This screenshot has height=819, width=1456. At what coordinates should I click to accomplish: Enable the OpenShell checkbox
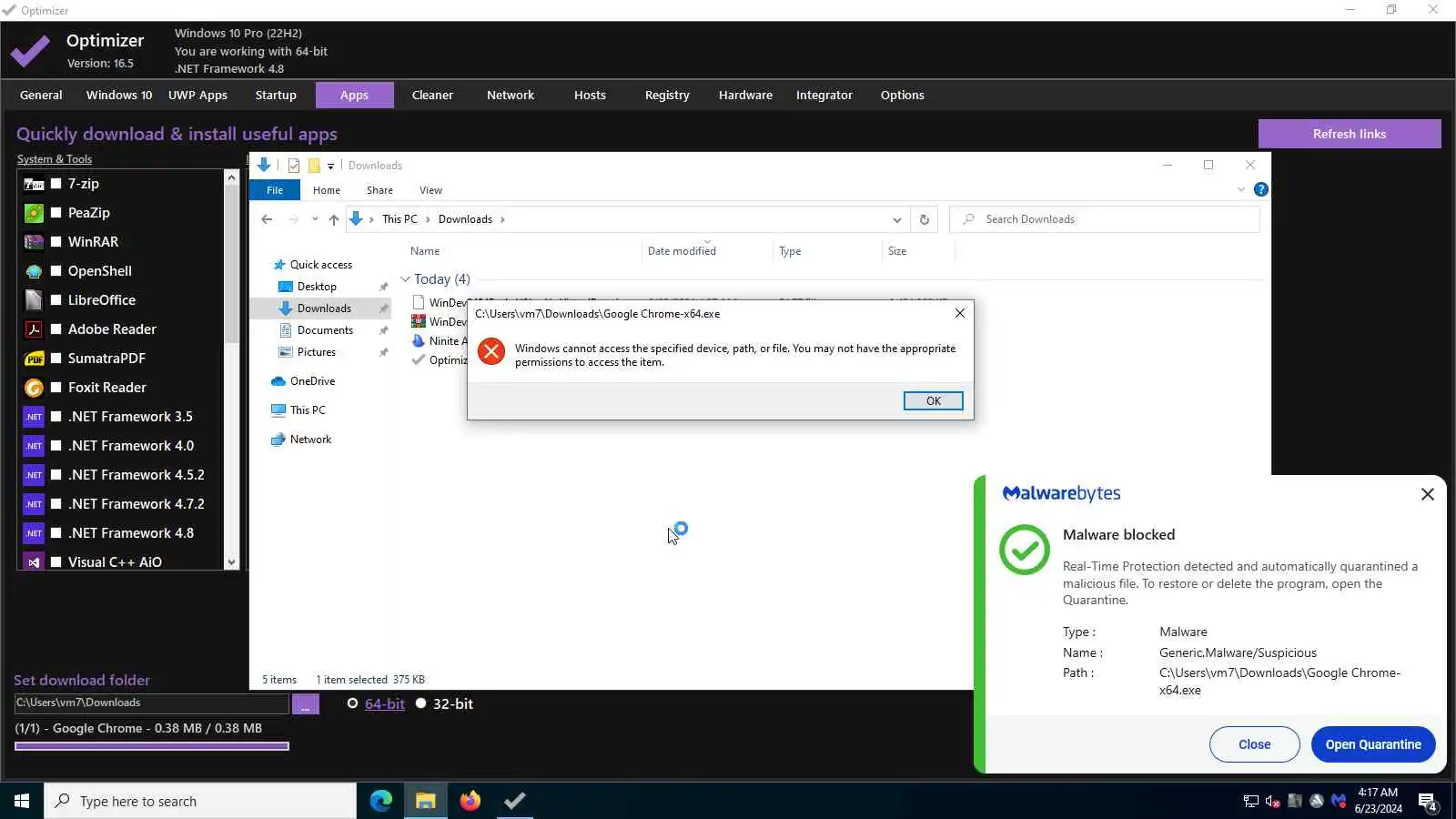point(56,271)
